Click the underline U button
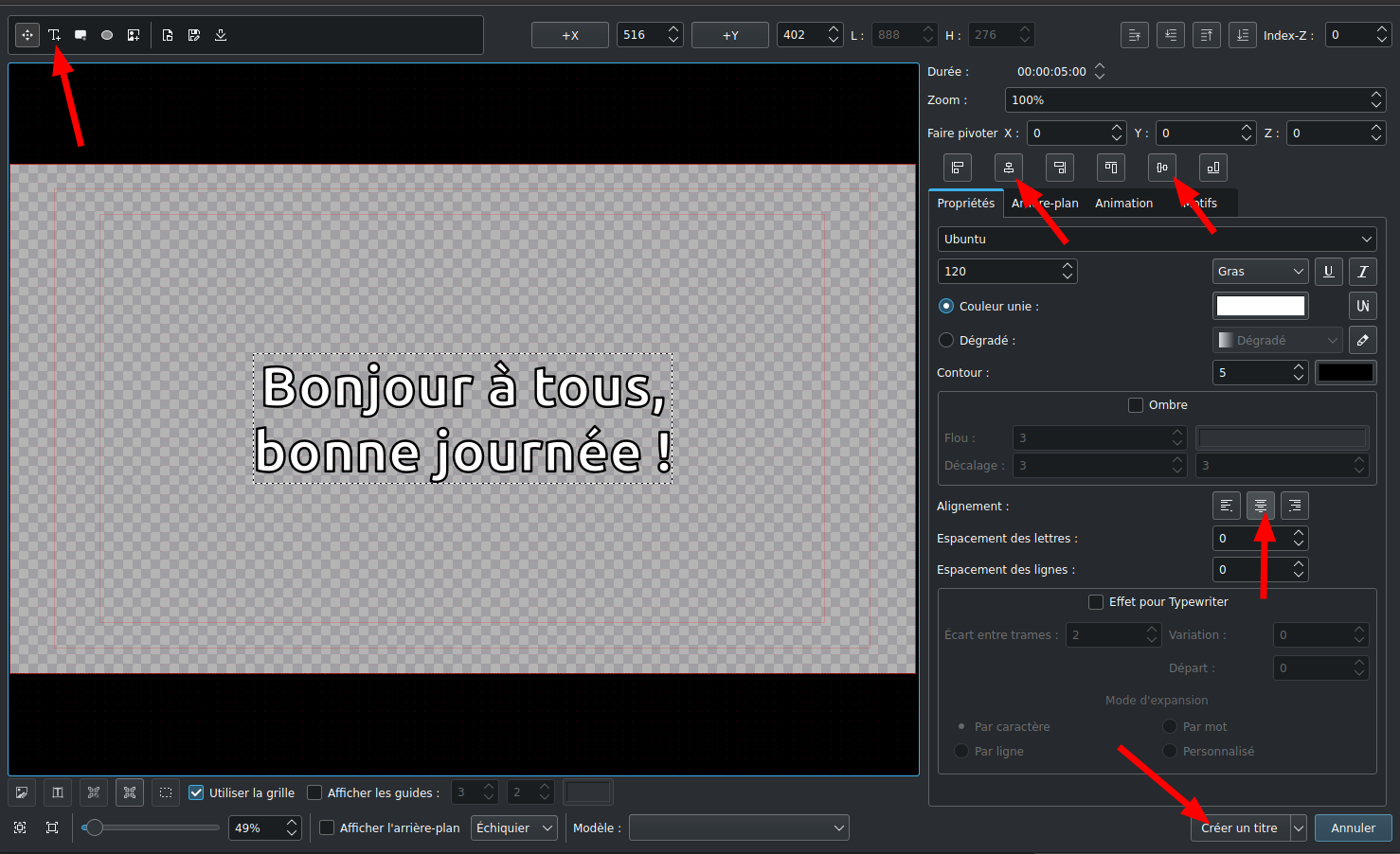Viewport: 1400px width, 854px height. tap(1329, 272)
